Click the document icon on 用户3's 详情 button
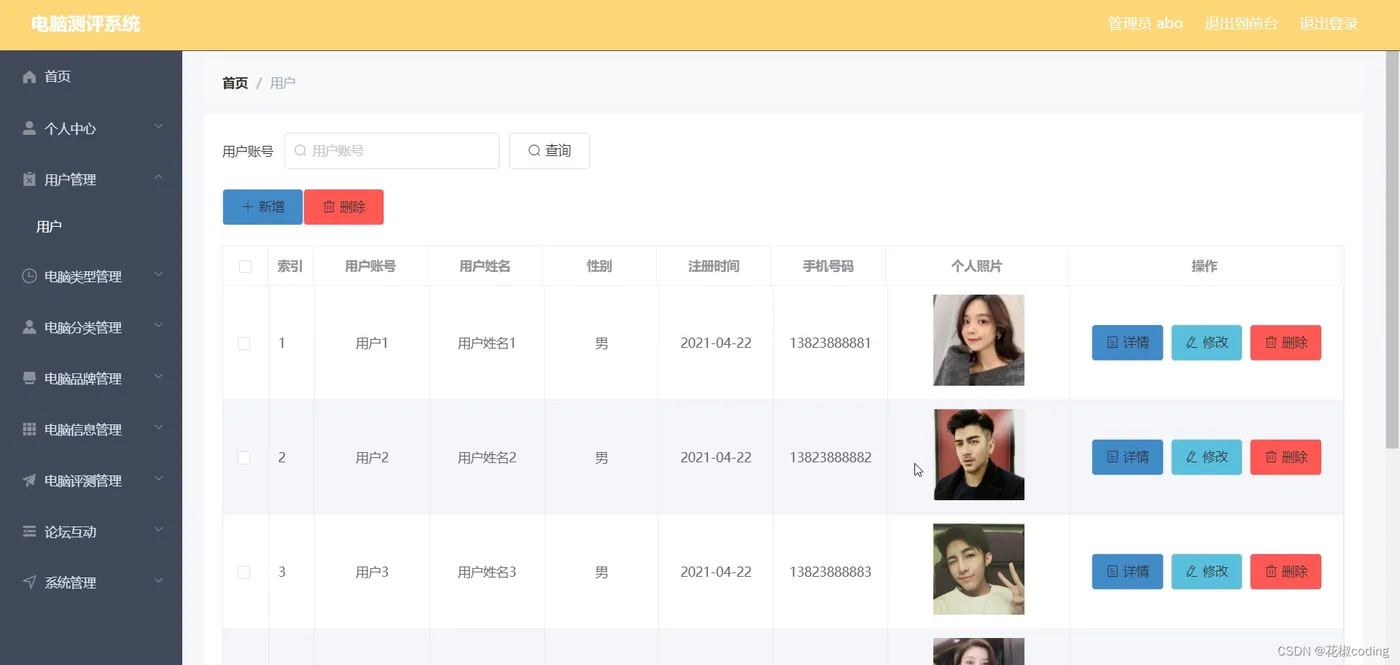This screenshot has height=665, width=1400. click(1112, 572)
